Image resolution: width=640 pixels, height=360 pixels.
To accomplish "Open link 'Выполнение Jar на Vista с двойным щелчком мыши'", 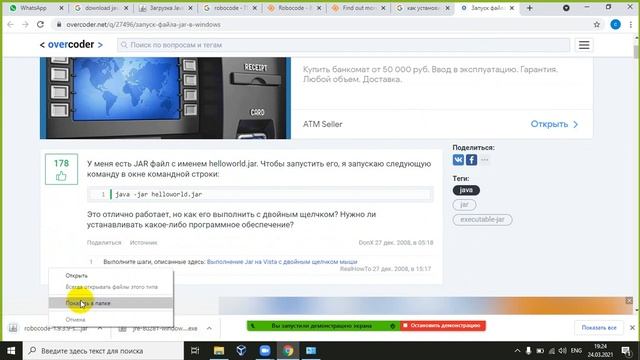I will tap(282, 262).
